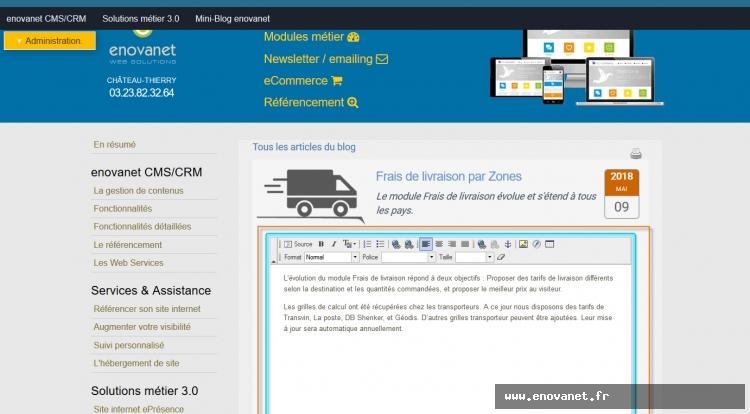Align the text to the right

(x=452, y=244)
